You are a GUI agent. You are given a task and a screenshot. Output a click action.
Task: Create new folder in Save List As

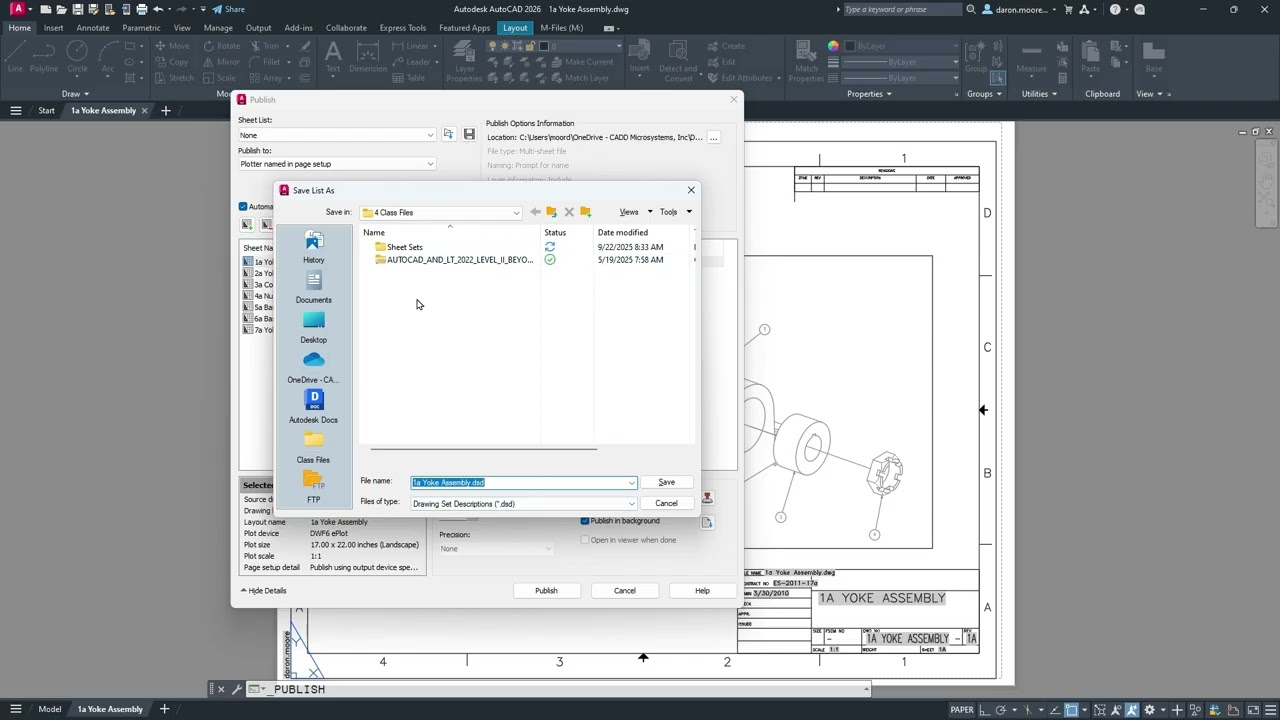coord(586,212)
